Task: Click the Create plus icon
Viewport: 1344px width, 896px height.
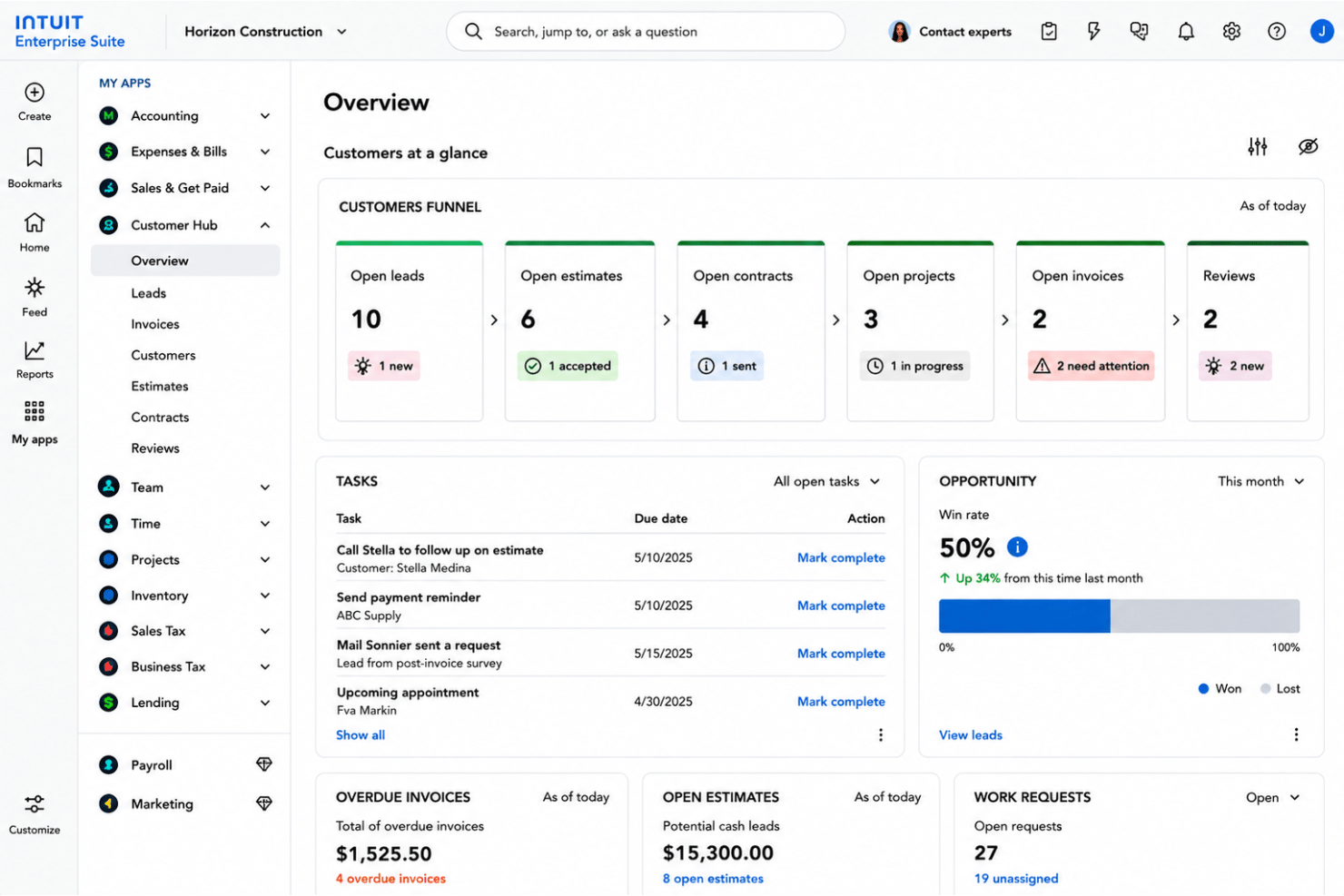Action: (x=35, y=93)
